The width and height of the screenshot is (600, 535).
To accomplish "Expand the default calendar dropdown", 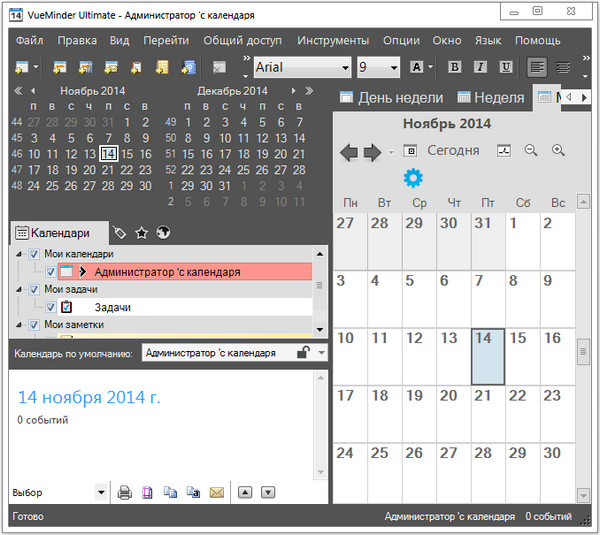I will 322,352.
